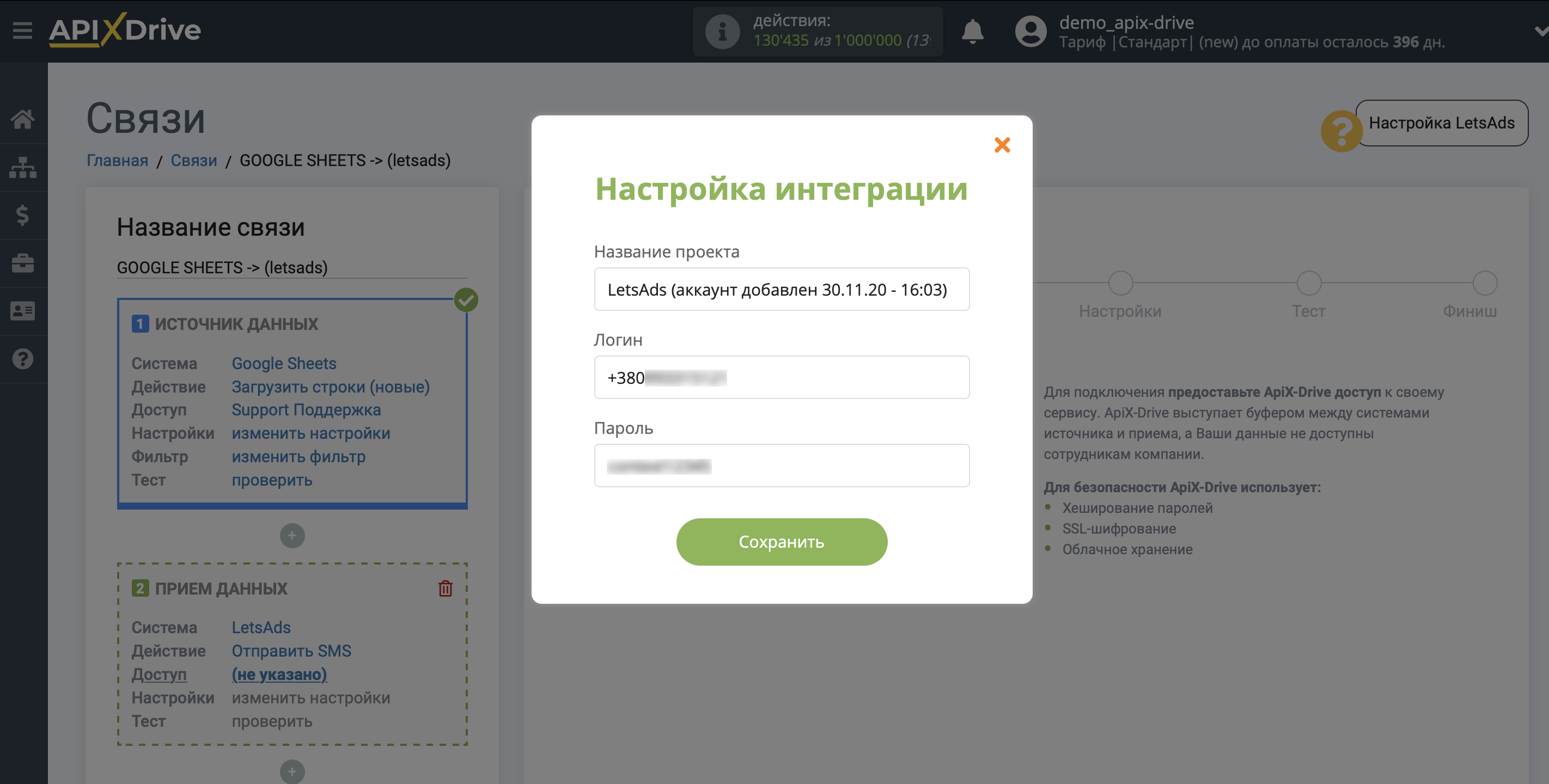Screen dimensions: 1549x784
Task: Click the ИСТОЧНИК ДАННЫХ heading
Action: pos(236,324)
